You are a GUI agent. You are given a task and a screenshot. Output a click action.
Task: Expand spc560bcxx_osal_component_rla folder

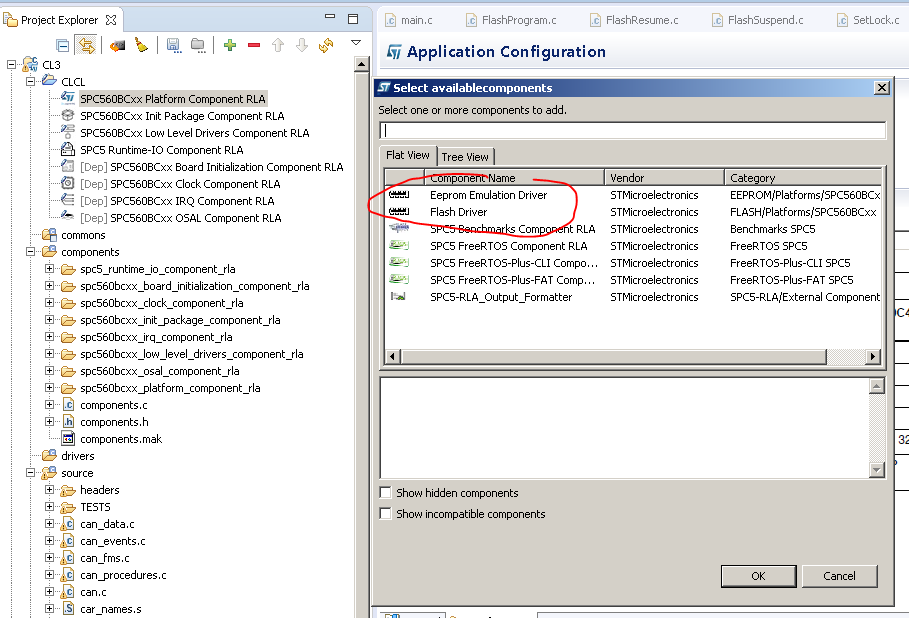[49, 370]
